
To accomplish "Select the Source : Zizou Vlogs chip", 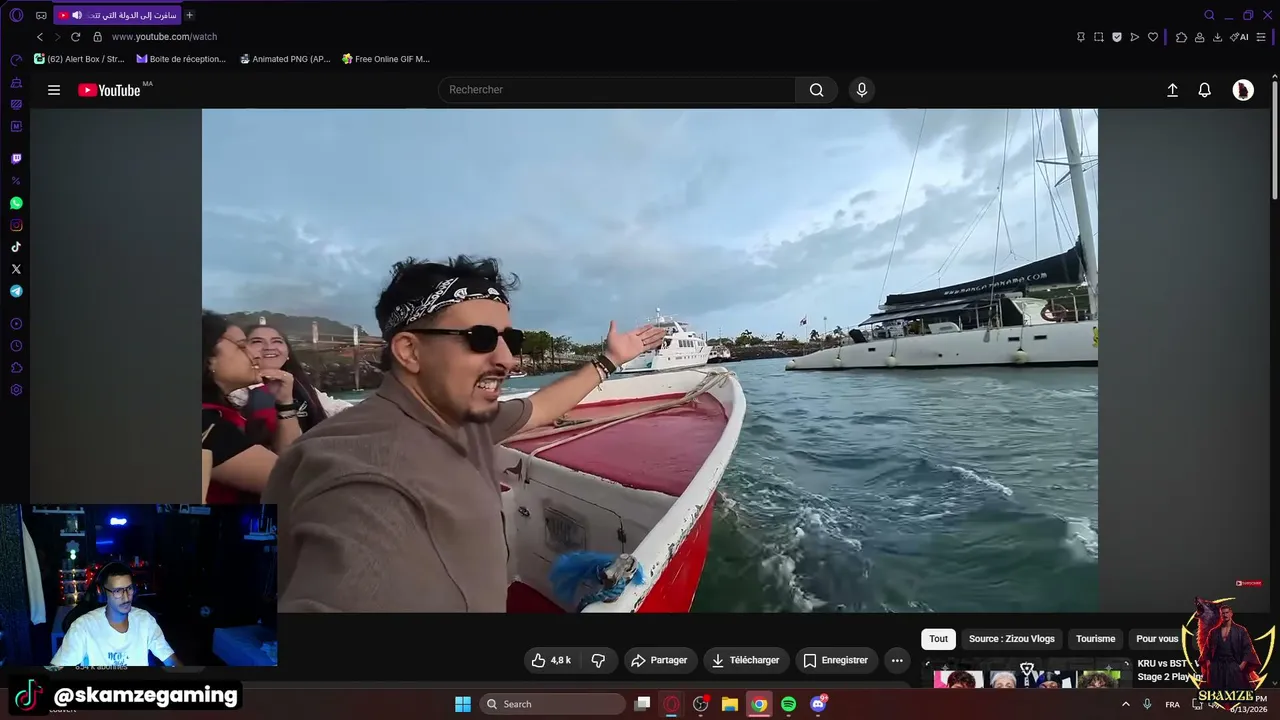I will pos(1012,639).
